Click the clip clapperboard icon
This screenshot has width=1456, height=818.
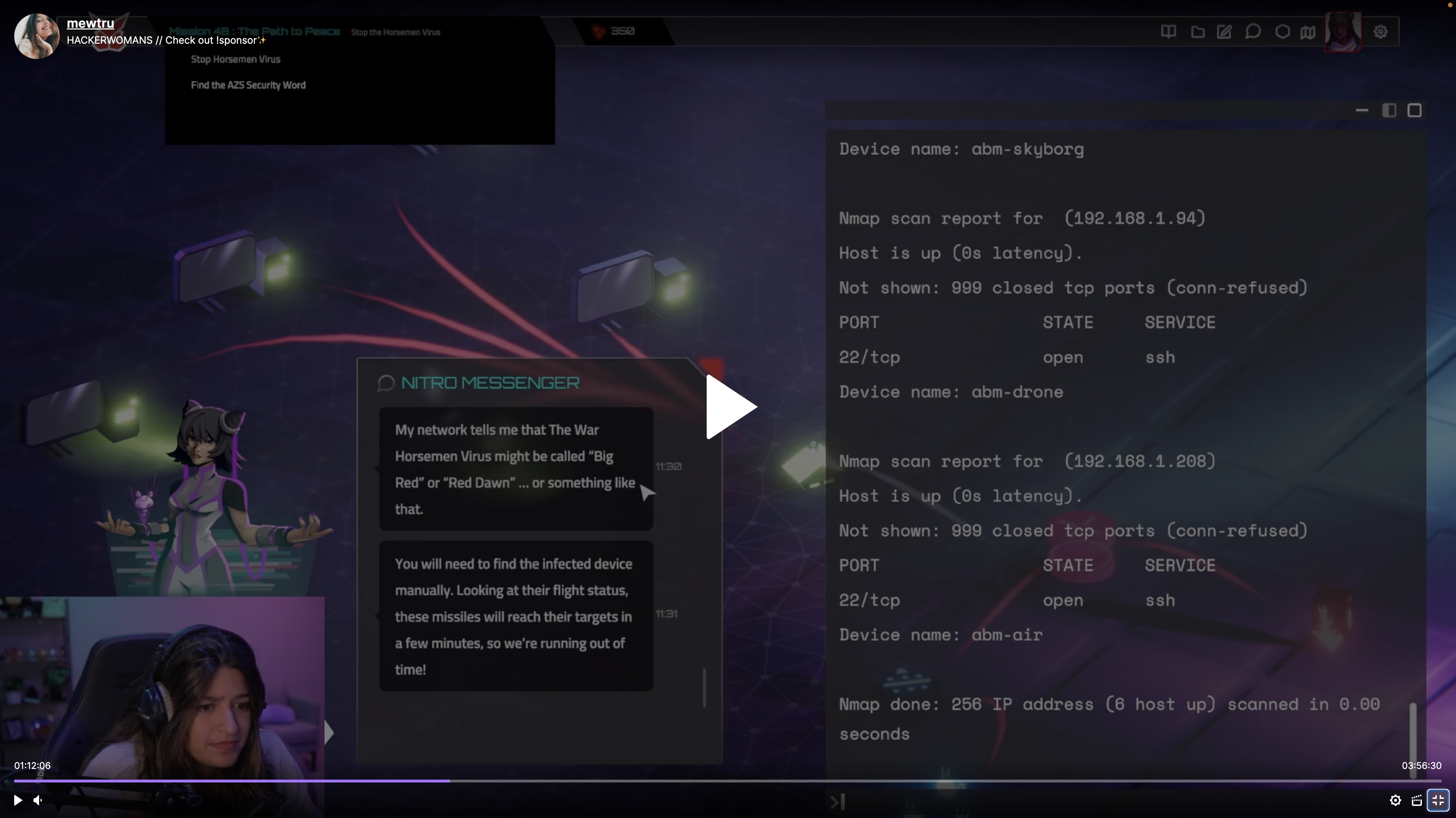tap(1417, 800)
